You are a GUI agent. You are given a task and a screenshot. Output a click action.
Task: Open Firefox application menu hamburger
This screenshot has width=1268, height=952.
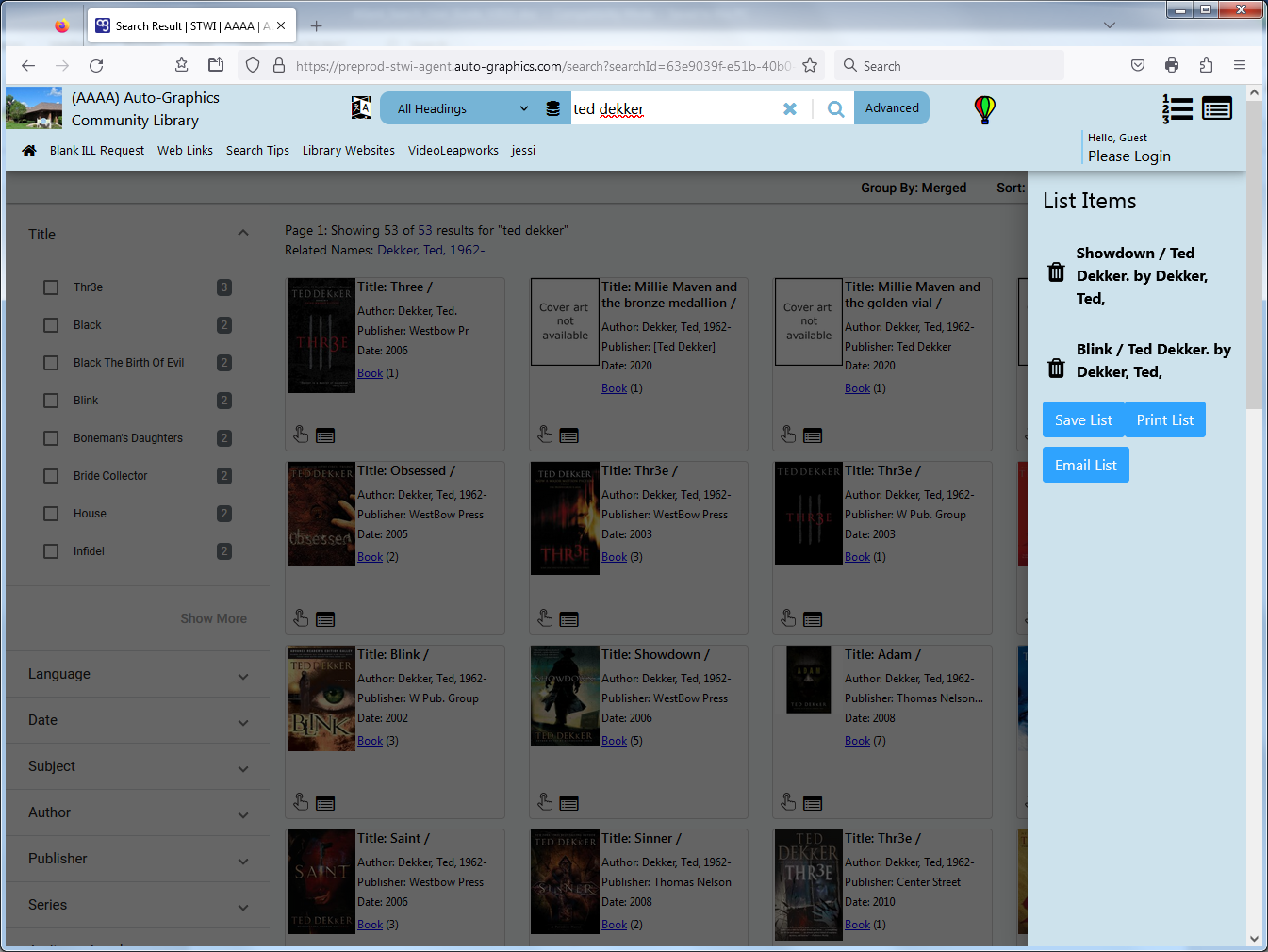[x=1240, y=66]
